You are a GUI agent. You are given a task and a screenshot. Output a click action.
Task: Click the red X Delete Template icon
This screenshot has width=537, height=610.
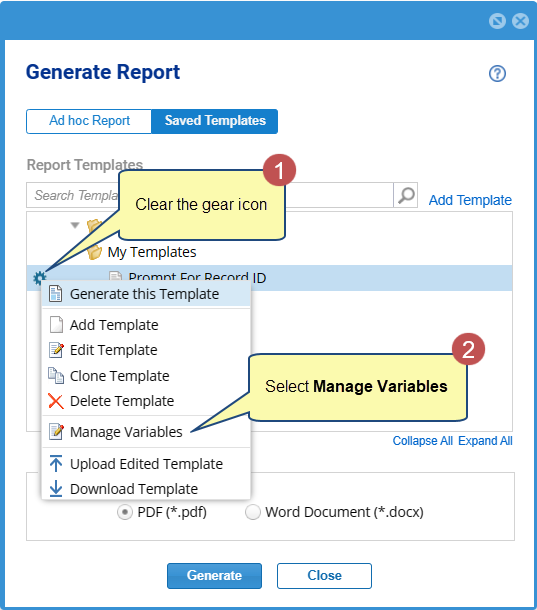pos(56,401)
